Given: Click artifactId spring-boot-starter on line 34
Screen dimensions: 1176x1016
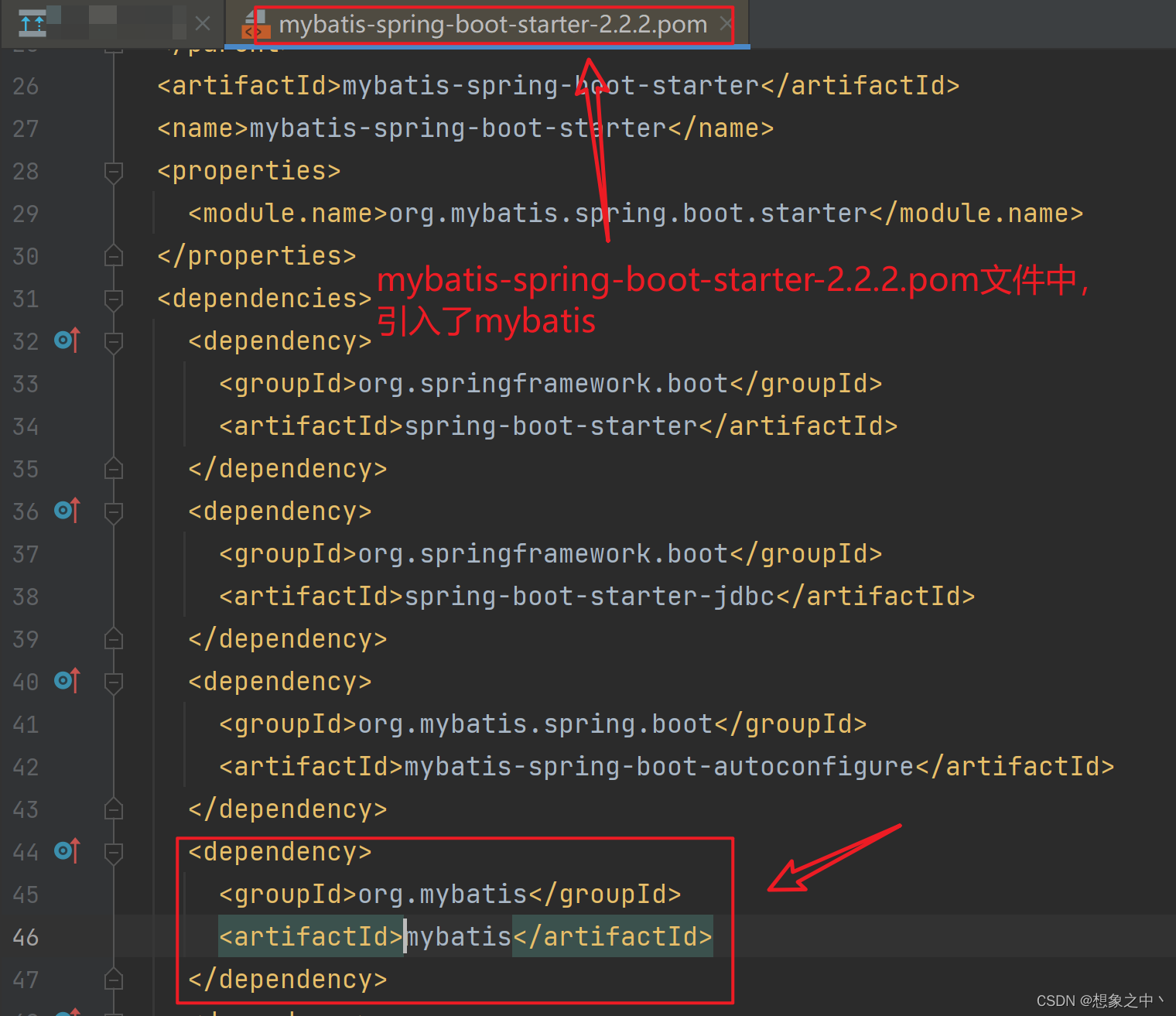Looking at the screenshot, I should tap(559, 426).
